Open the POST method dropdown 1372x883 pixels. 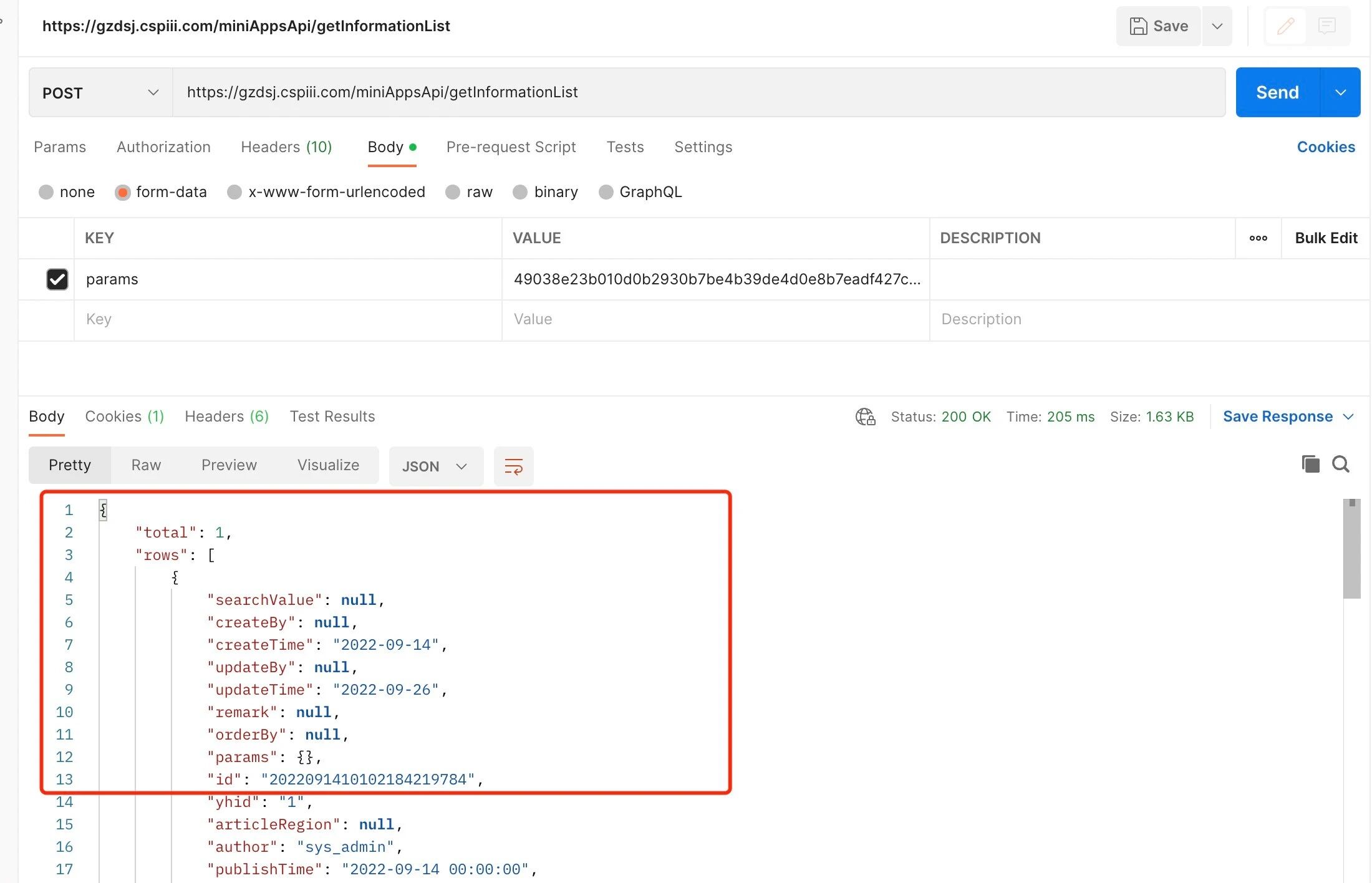click(x=100, y=93)
